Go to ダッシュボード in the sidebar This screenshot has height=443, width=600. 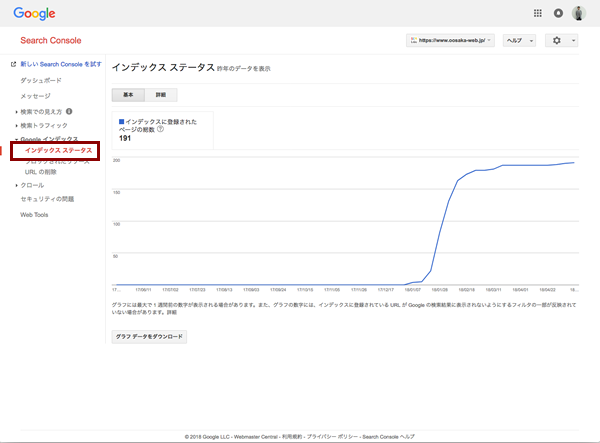(x=41, y=79)
